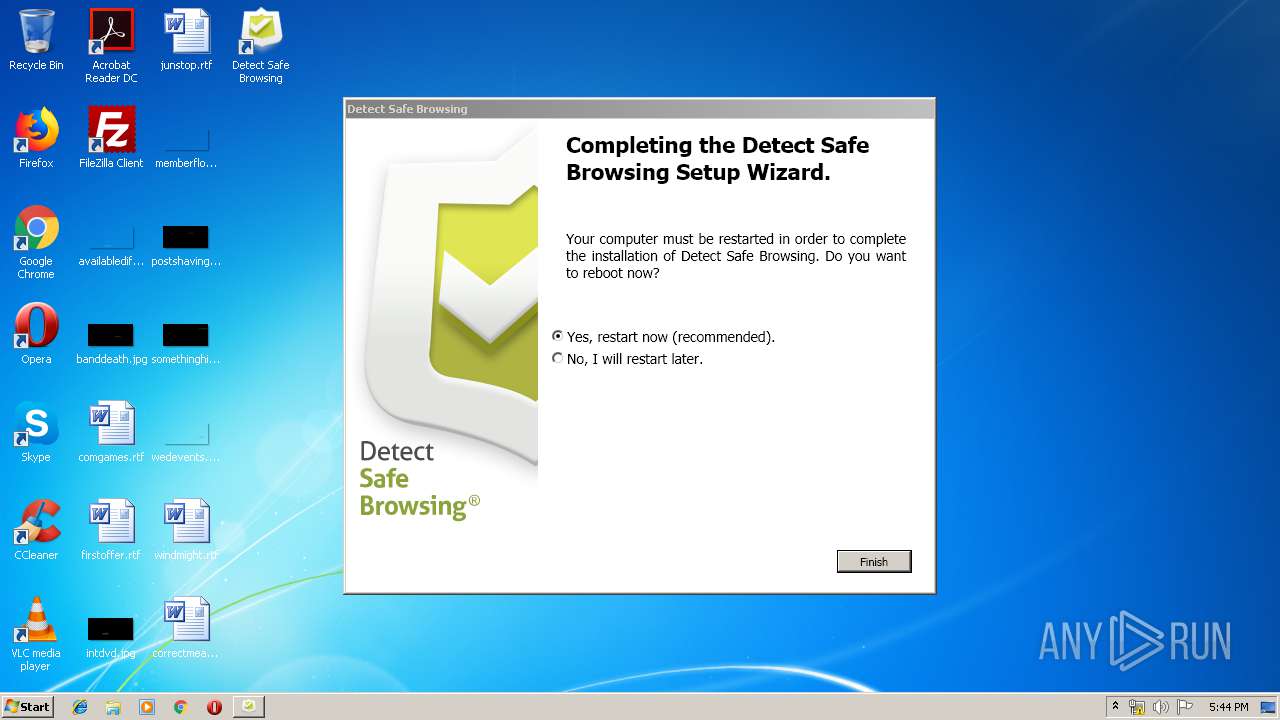1280x720 pixels.
Task: Launch CCleaner desktop shortcut
Action: 36,530
